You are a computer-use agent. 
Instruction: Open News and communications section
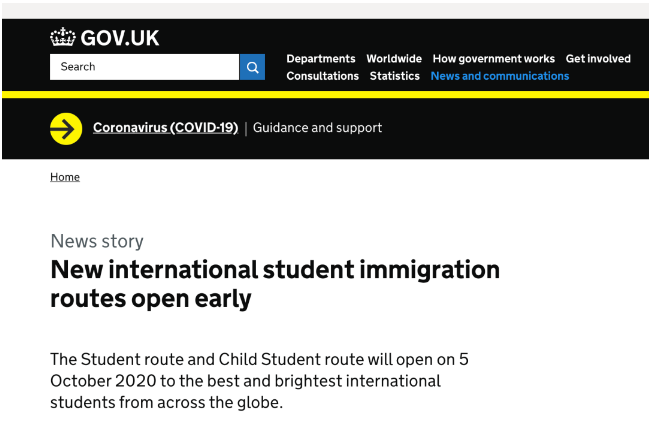pos(499,76)
